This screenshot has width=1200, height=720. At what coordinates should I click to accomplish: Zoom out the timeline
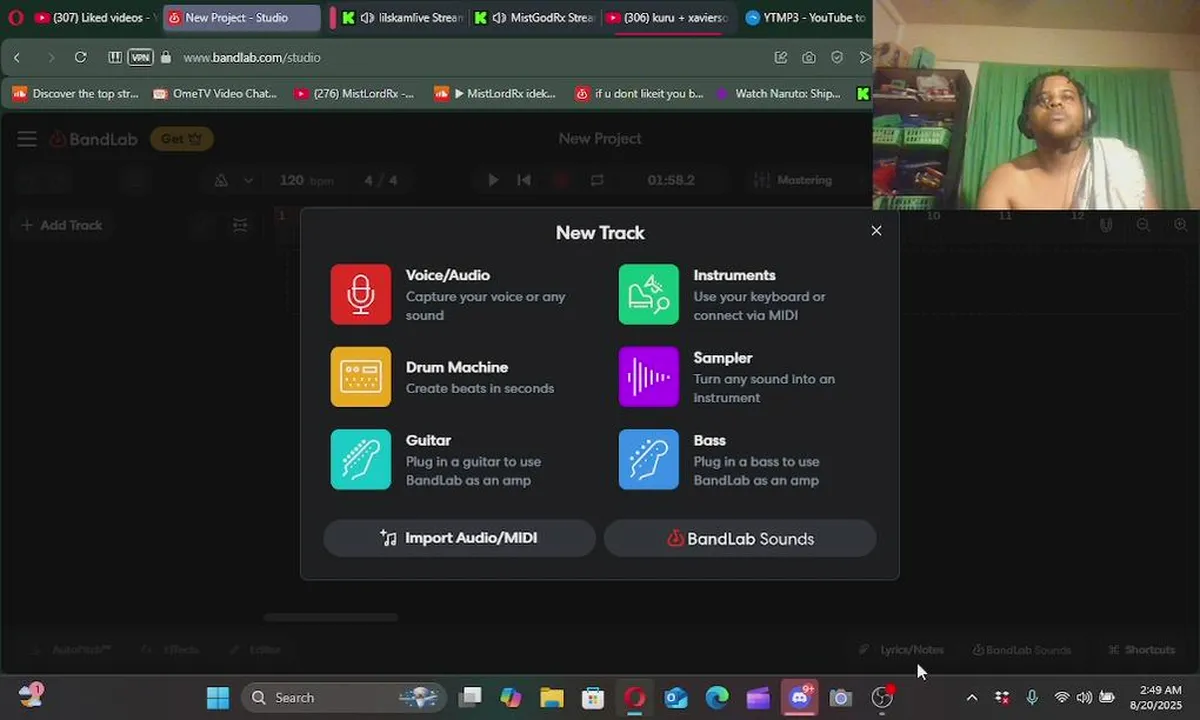click(1143, 225)
